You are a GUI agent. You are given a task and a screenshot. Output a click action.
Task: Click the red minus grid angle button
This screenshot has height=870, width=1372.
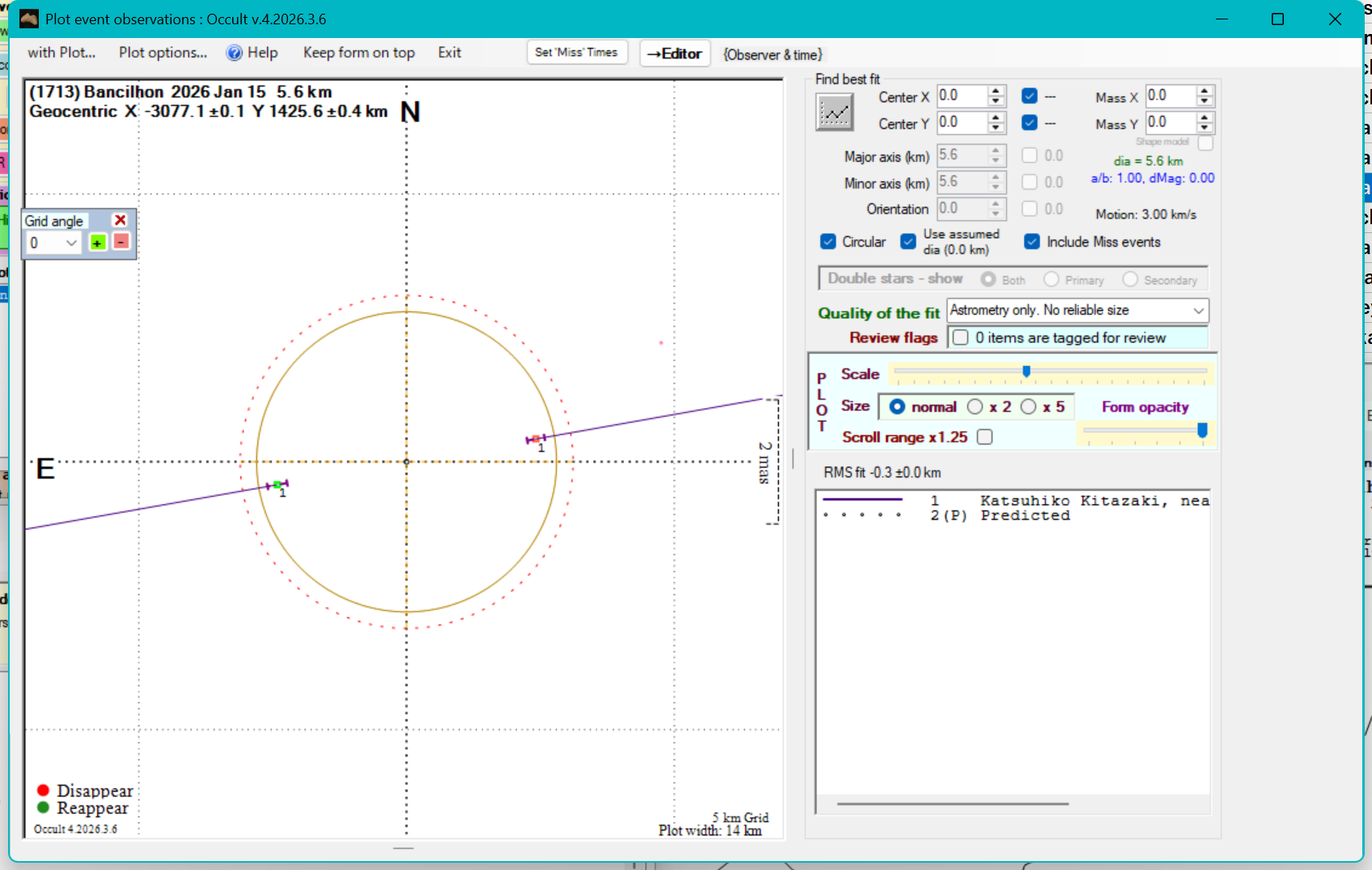(x=121, y=242)
